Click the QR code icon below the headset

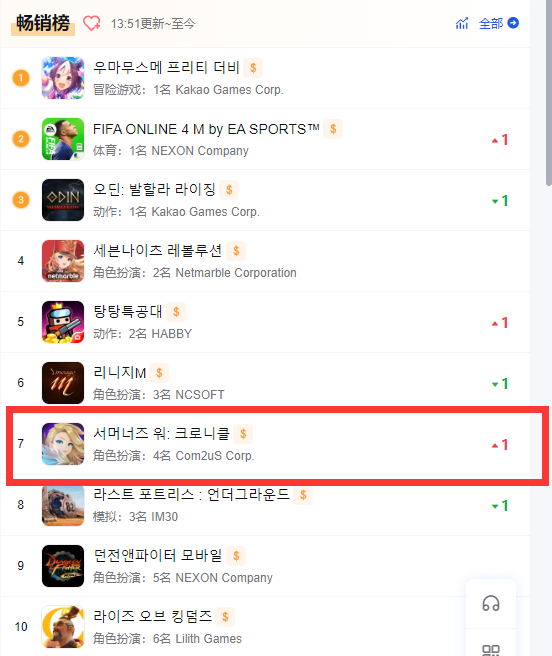pos(491,650)
